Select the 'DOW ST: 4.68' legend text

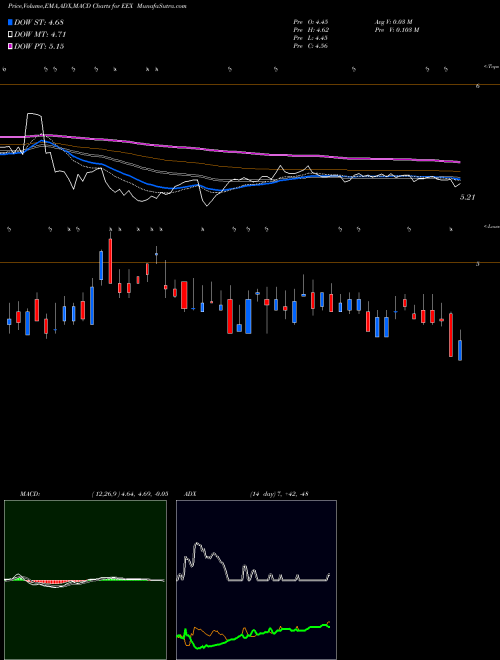[39, 22]
